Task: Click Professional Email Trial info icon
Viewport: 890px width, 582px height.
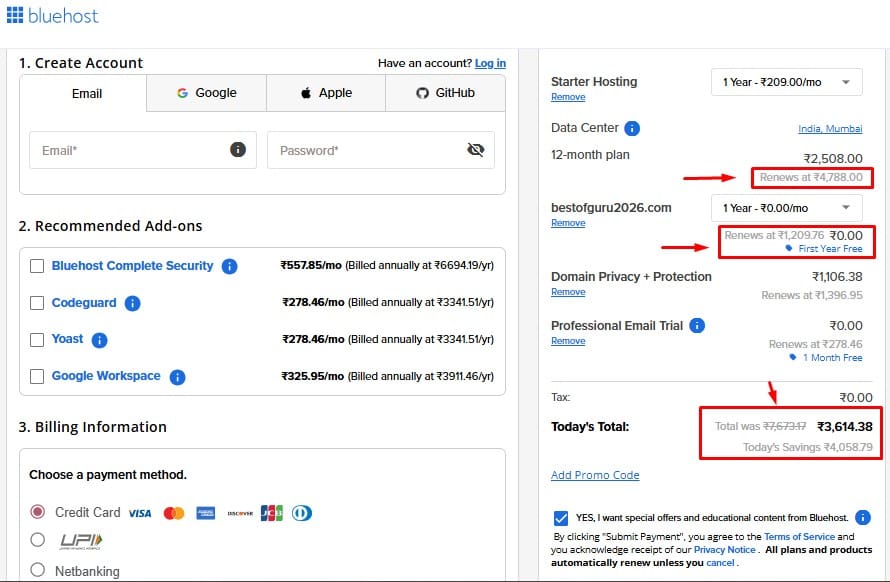Action: tap(697, 326)
